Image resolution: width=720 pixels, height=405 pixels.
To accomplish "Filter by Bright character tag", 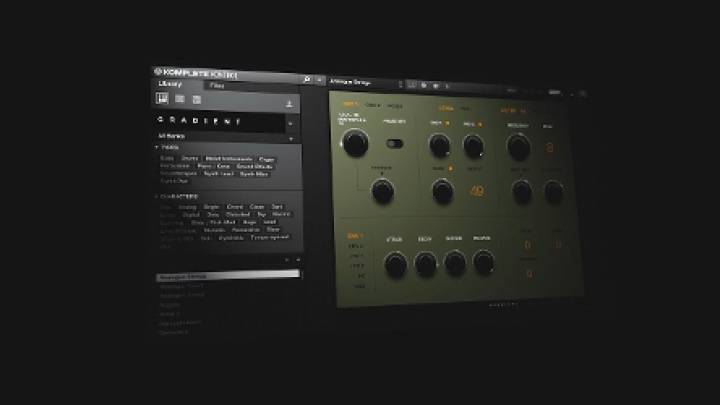I will point(212,207).
